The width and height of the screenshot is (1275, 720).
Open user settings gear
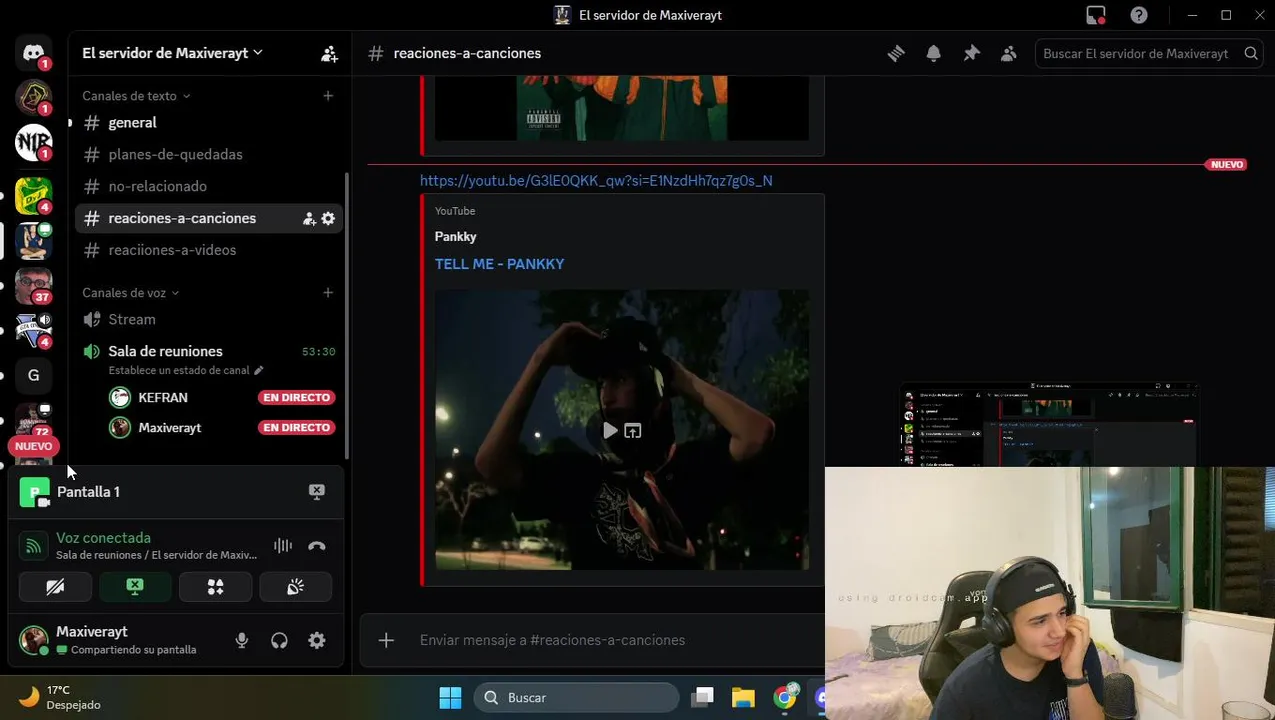tap(317, 641)
